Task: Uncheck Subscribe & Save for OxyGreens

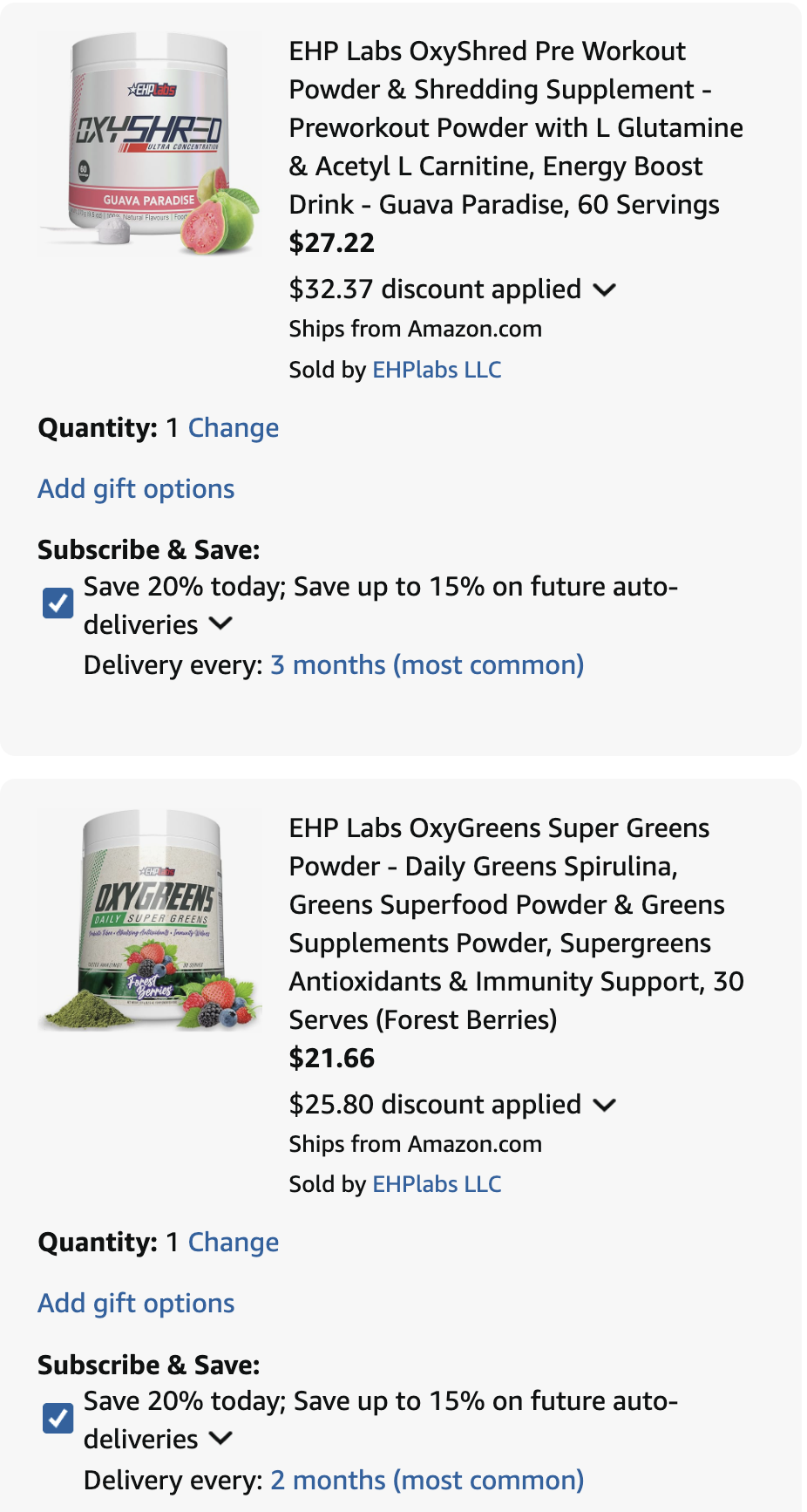Action: click(58, 1418)
